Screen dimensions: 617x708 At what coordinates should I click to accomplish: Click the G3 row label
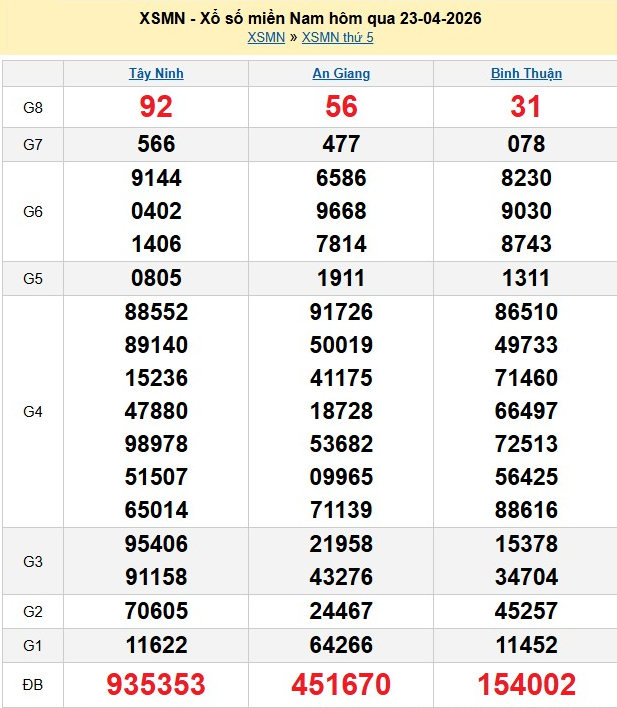click(x=33, y=561)
